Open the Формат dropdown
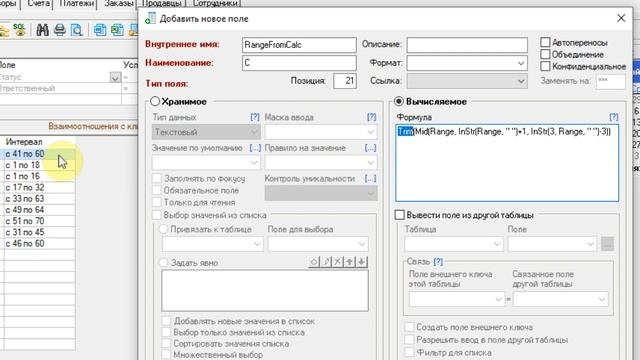 click(x=521, y=63)
